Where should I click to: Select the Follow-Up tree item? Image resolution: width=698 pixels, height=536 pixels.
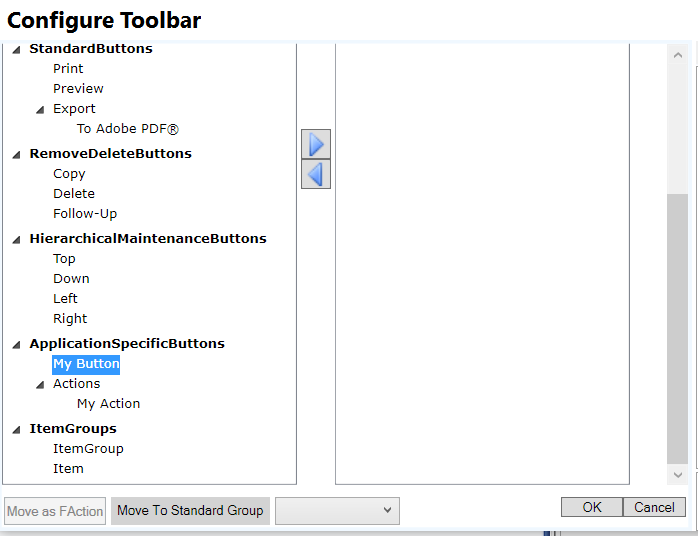point(85,214)
